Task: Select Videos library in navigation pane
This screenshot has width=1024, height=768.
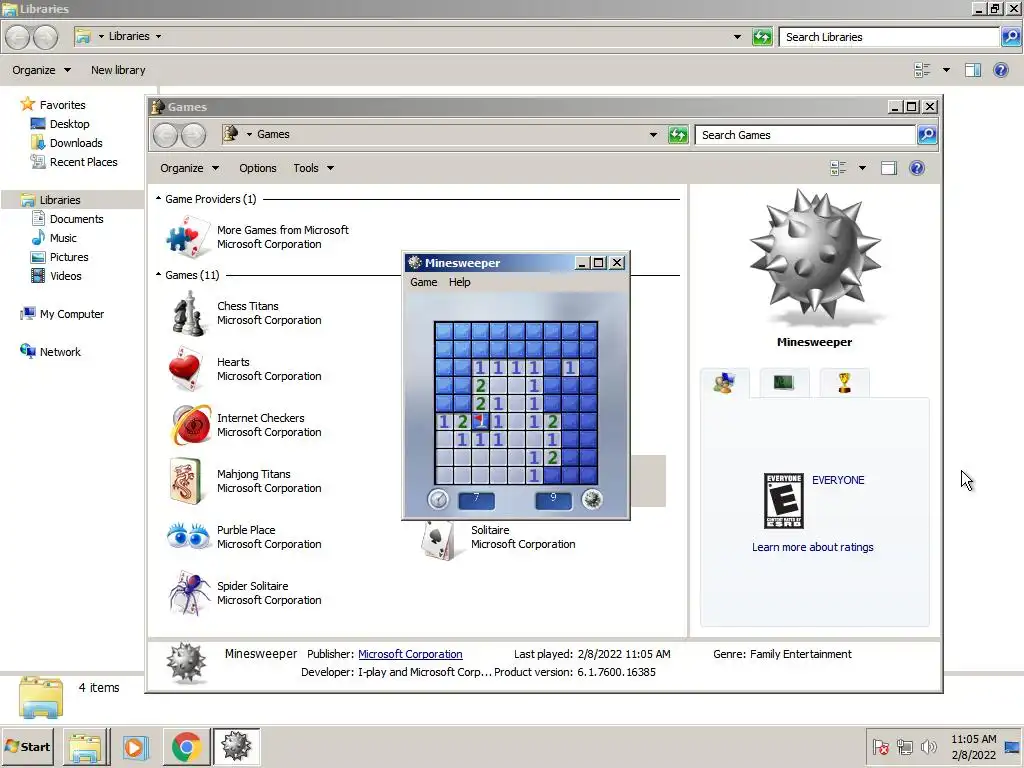Action: 57,276
